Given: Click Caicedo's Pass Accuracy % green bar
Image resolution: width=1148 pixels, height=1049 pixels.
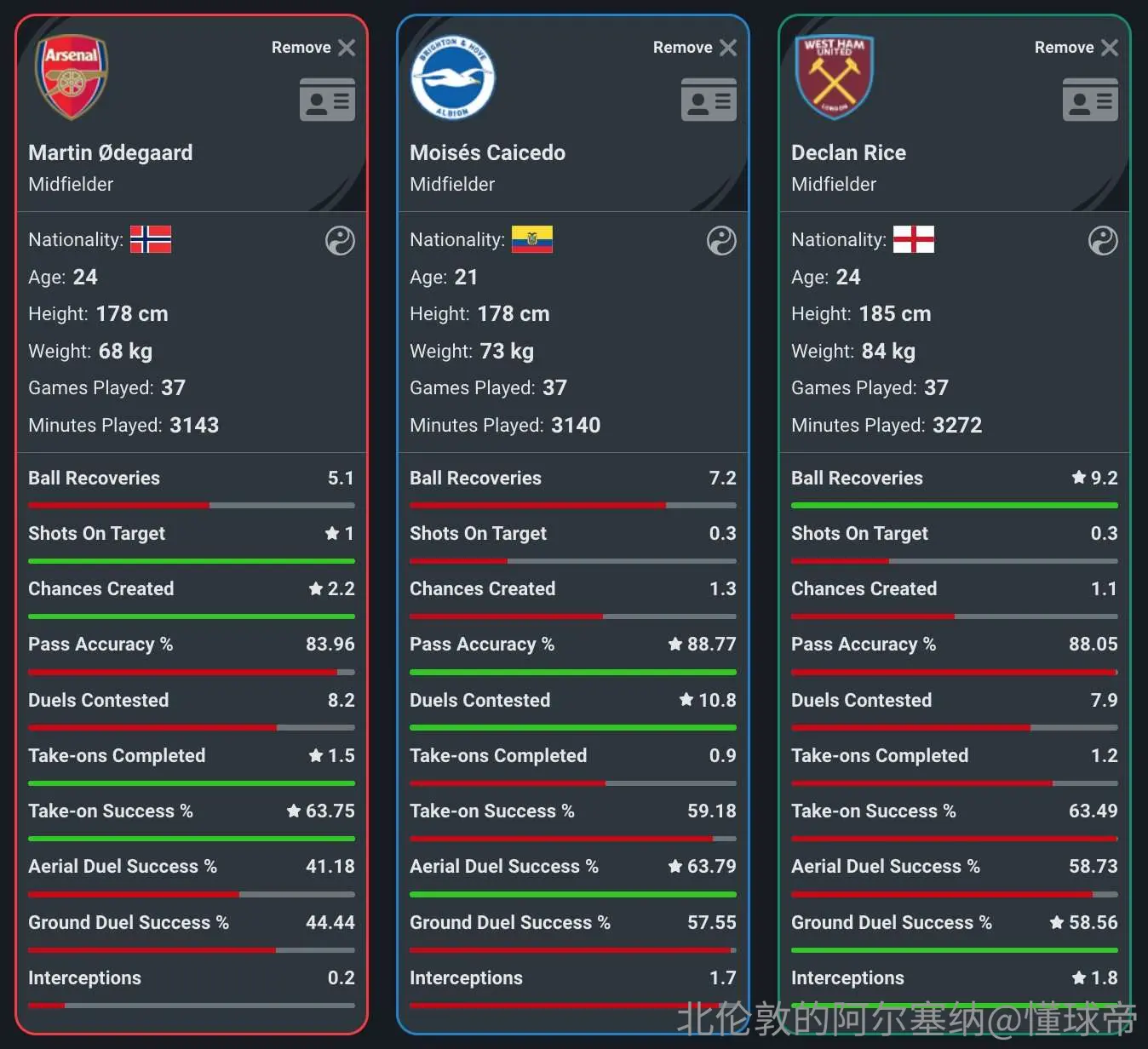Looking at the screenshot, I should point(573,672).
